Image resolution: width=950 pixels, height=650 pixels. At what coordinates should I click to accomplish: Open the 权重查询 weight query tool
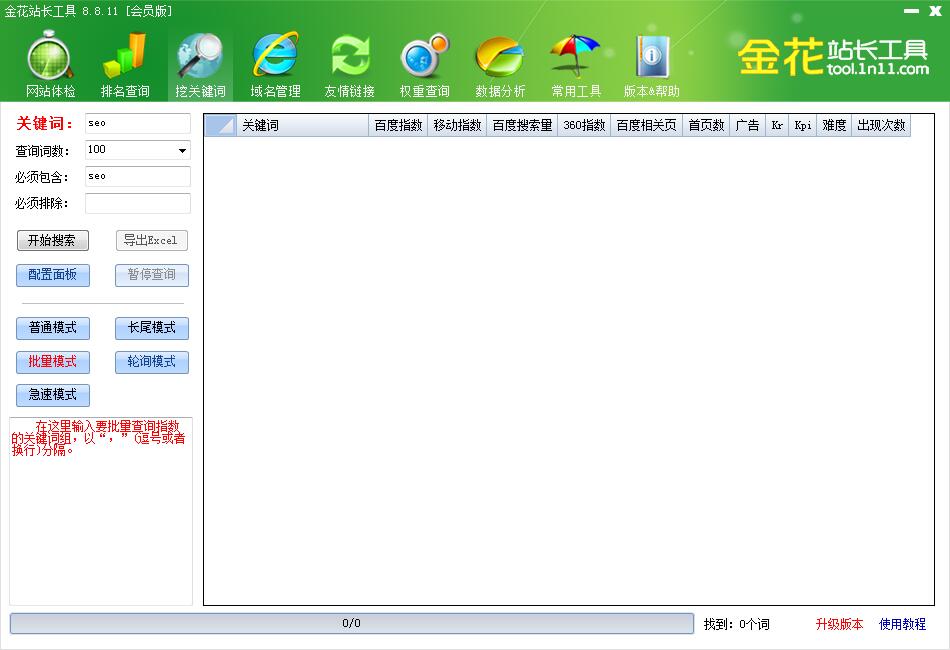424,65
